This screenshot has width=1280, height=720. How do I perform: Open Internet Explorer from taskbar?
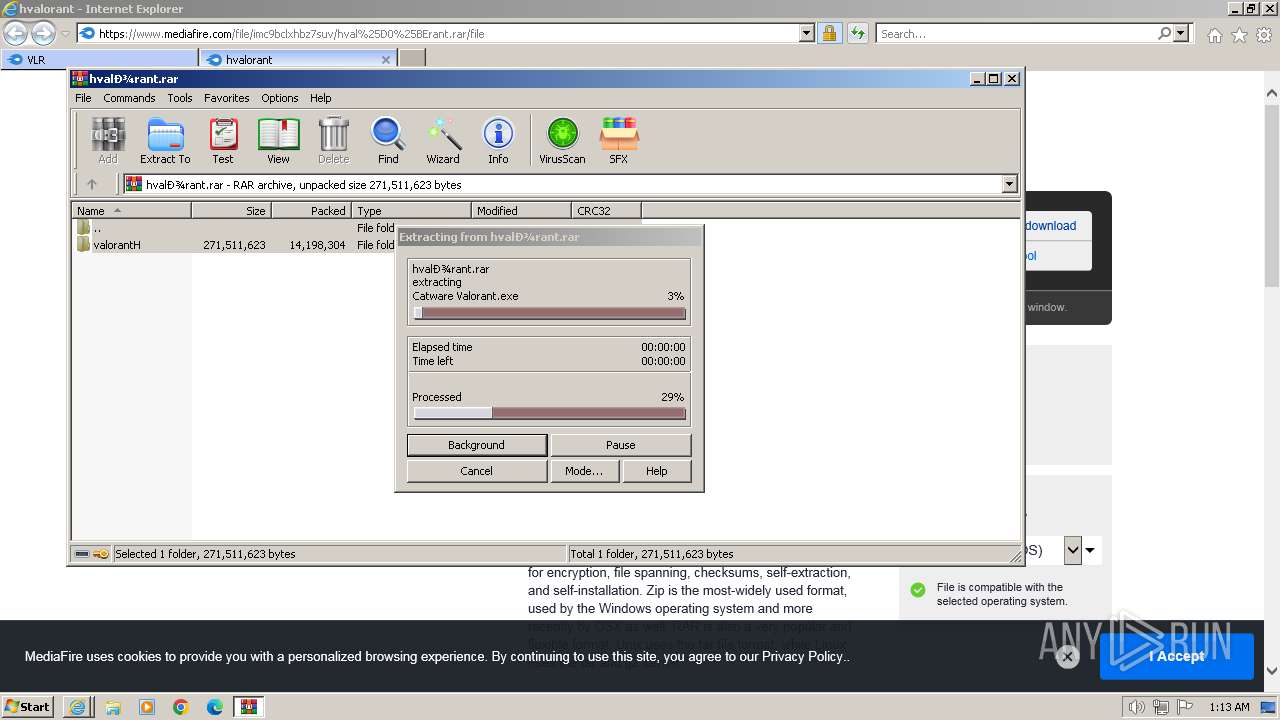click(78, 707)
